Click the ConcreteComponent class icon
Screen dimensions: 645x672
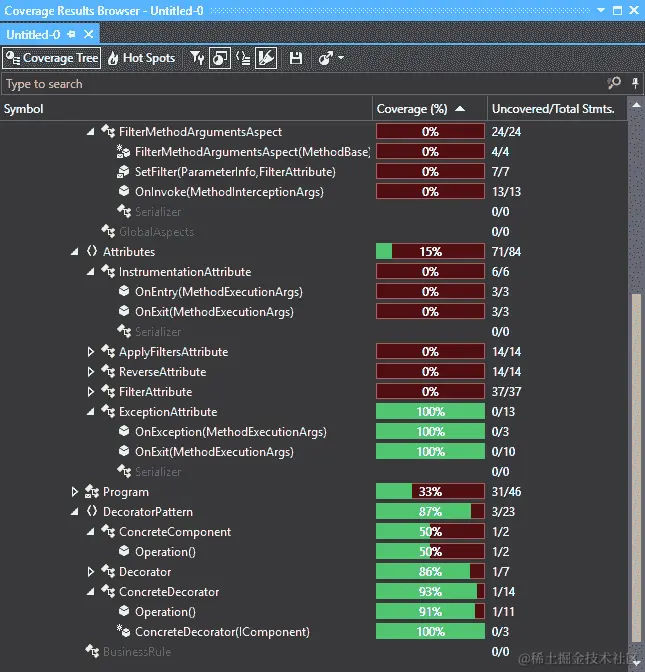[x=108, y=531]
